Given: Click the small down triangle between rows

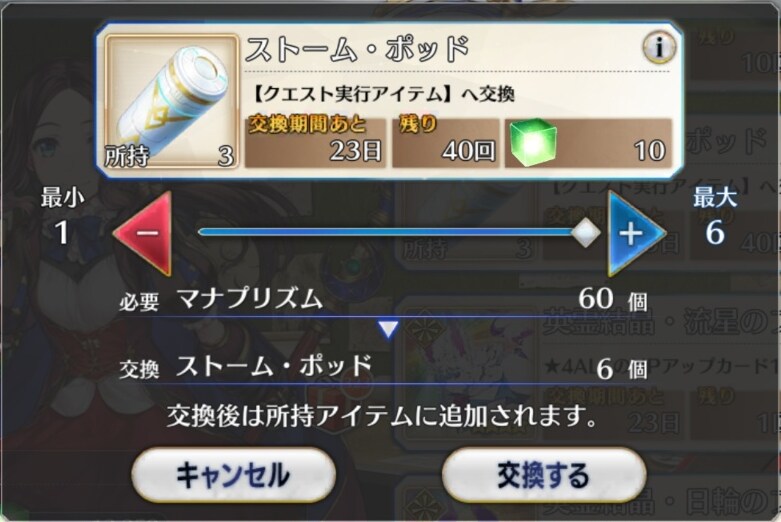Looking at the screenshot, I should point(388,329).
